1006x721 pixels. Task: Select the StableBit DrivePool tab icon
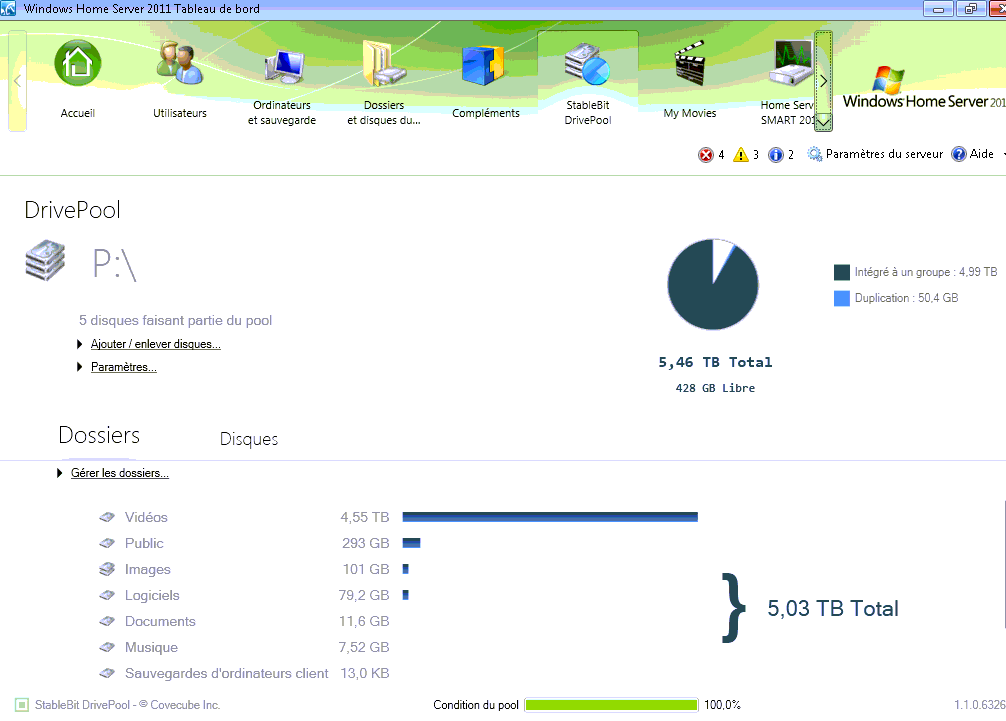click(587, 64)
